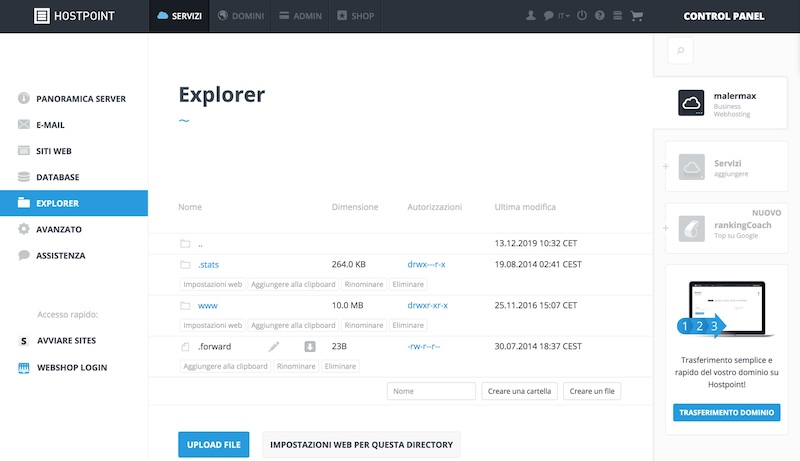
Task: Open the IT language dropdown
Action: [x=563, y=16]
